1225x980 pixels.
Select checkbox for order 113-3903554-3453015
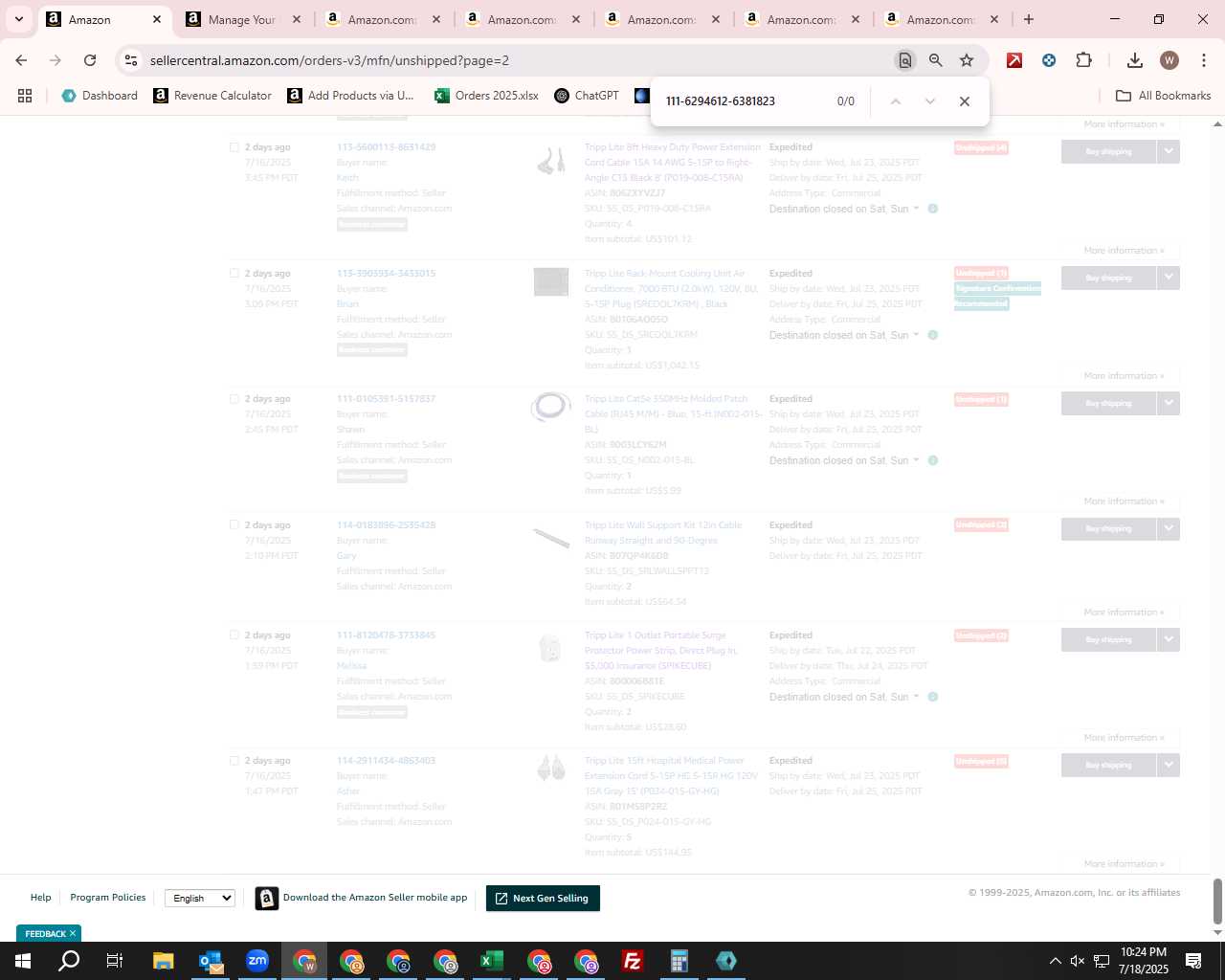click(234, 274)
